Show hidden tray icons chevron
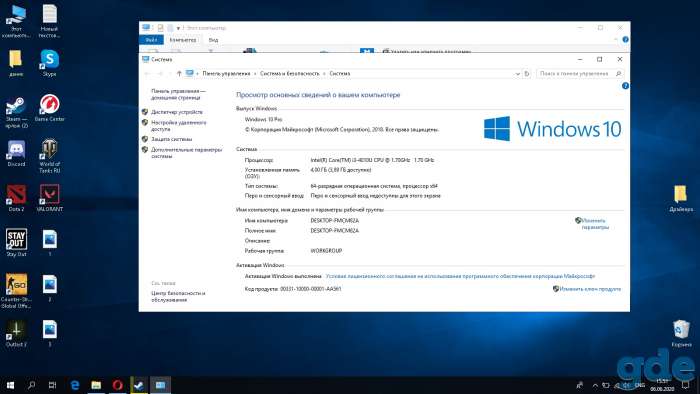The image size is (700, 394). 595,385
